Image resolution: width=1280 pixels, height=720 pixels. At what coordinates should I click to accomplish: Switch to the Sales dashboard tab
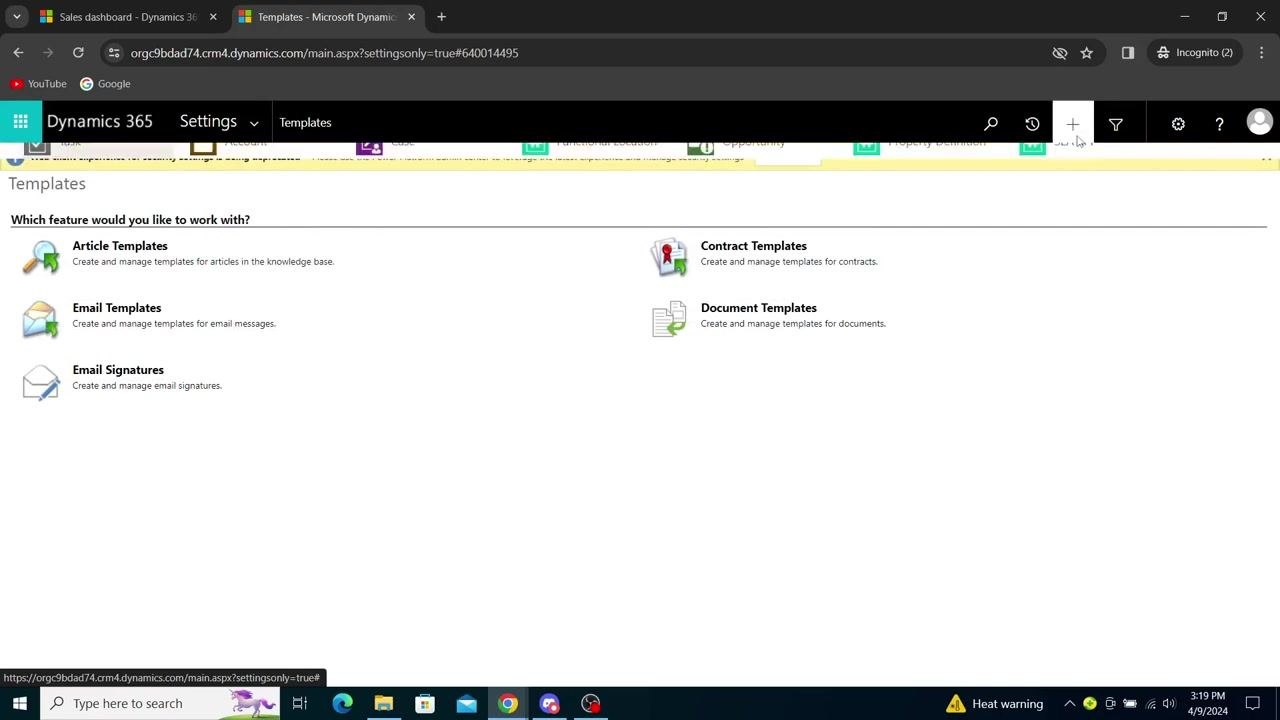(x=127, y=17)
